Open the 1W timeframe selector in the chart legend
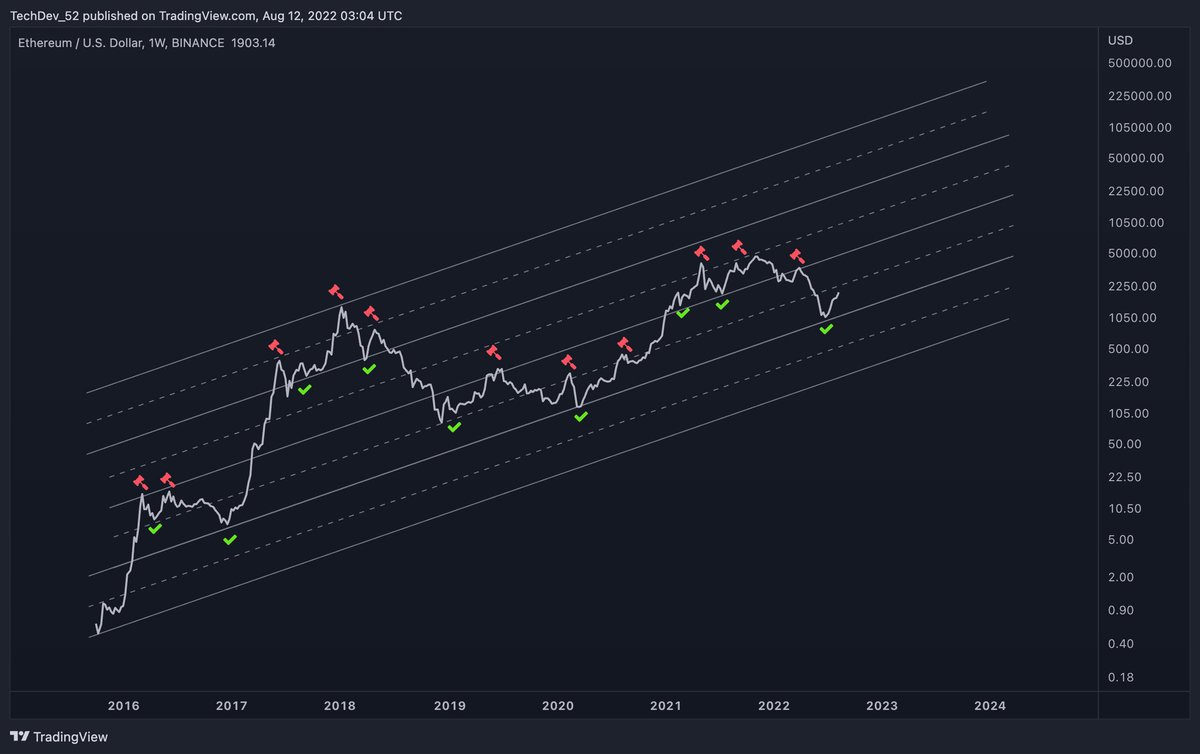The height and width of the screenshot is (754, 1200). (x=155, y=43)
